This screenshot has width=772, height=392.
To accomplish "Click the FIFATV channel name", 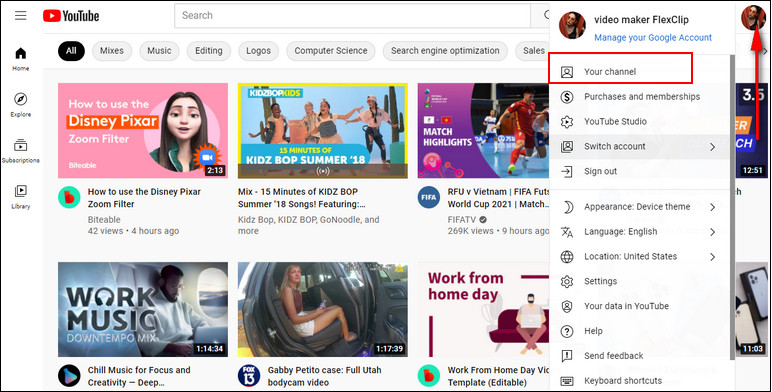I will [463, 220].
